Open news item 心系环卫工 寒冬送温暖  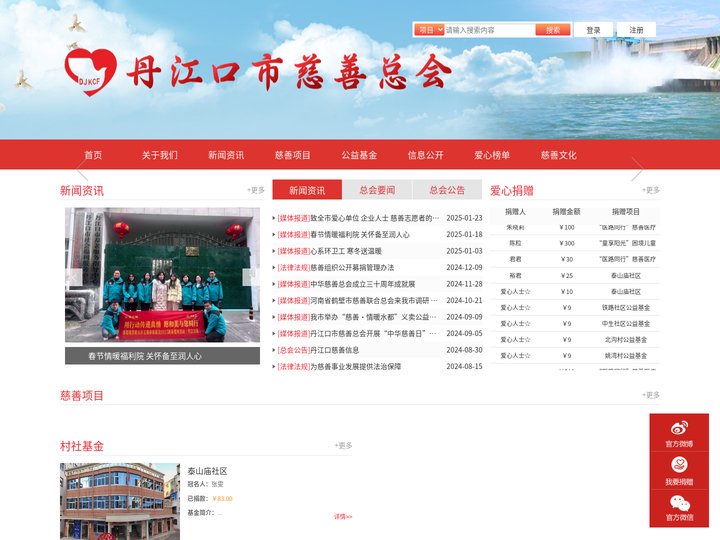click(x=346, y=251)
